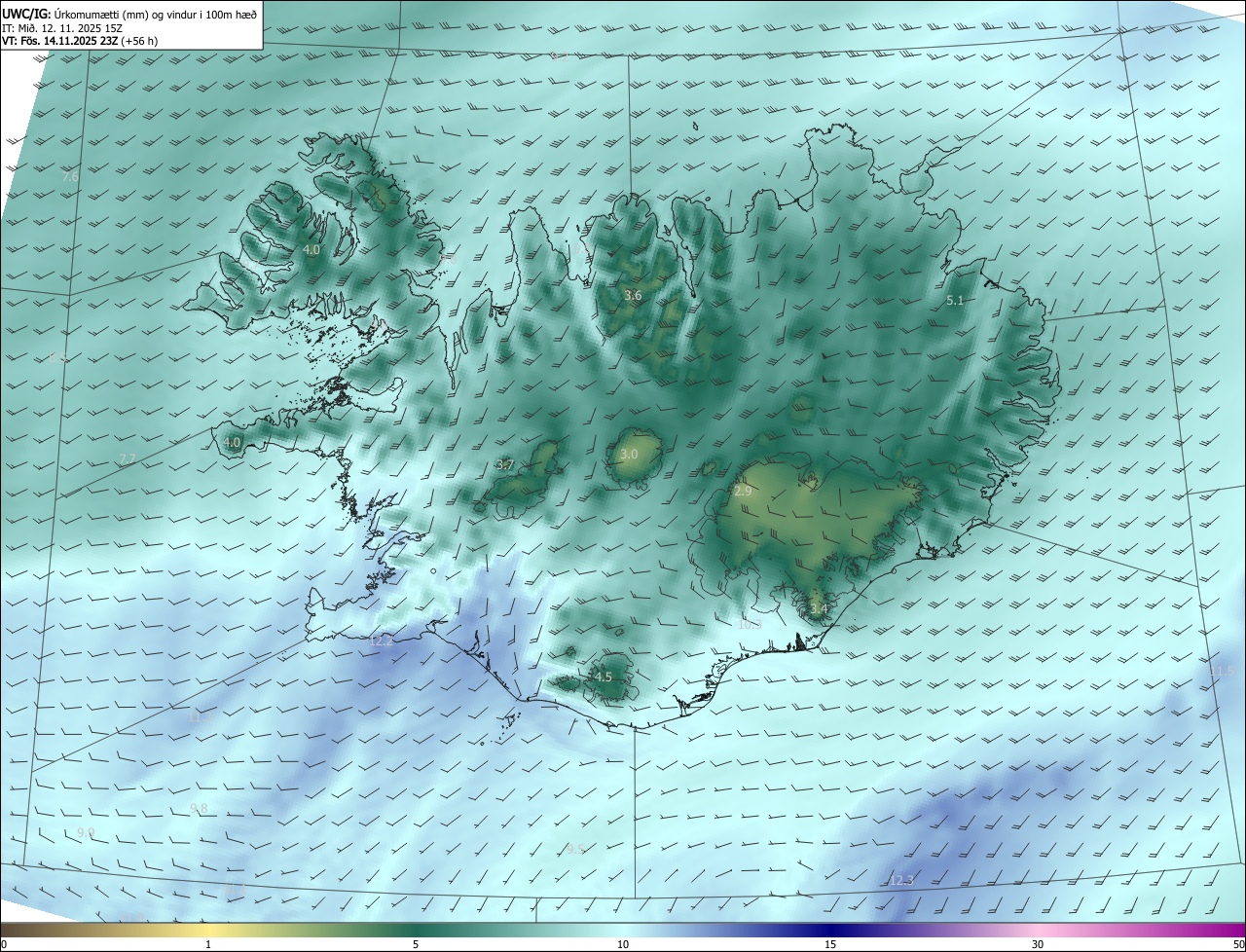Click the 4.0 value on the Westfjords peninsula
This screenshot has height=952, width=1246.
pyautogui.click(x=311, y=250)
